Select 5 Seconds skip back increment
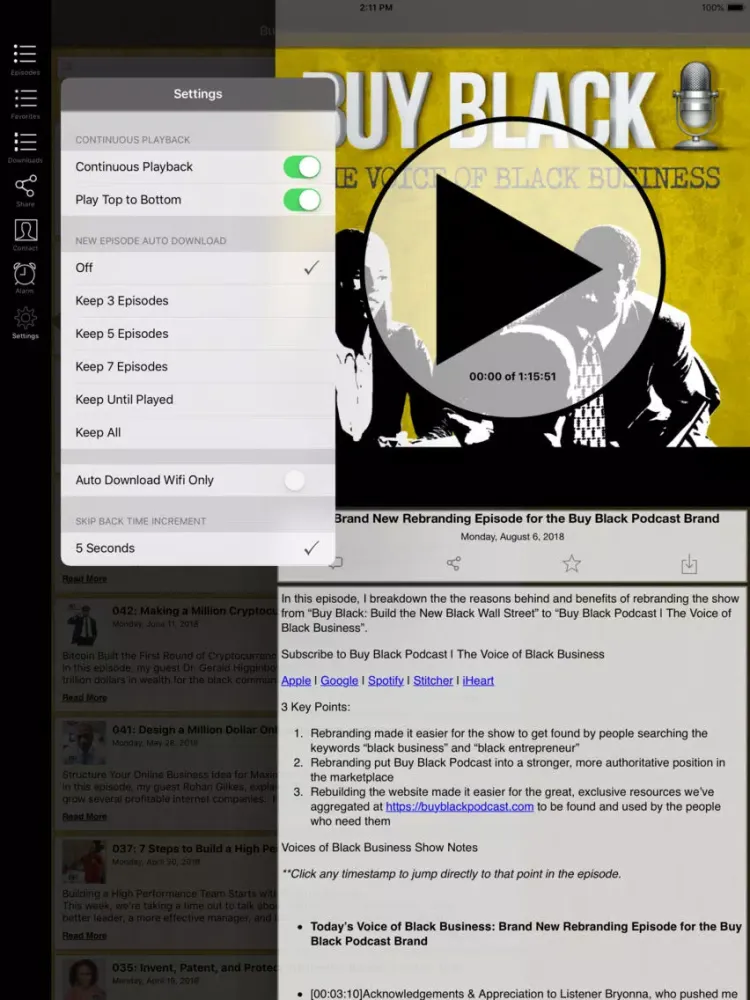This screenshot has height=1000, width=750. (198, 548)
